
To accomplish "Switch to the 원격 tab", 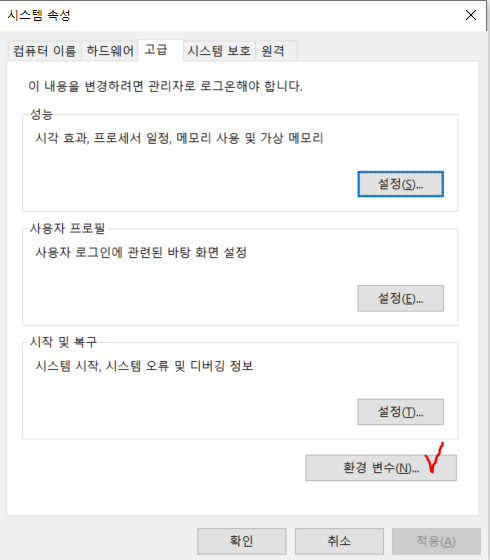I will [276, 51].
